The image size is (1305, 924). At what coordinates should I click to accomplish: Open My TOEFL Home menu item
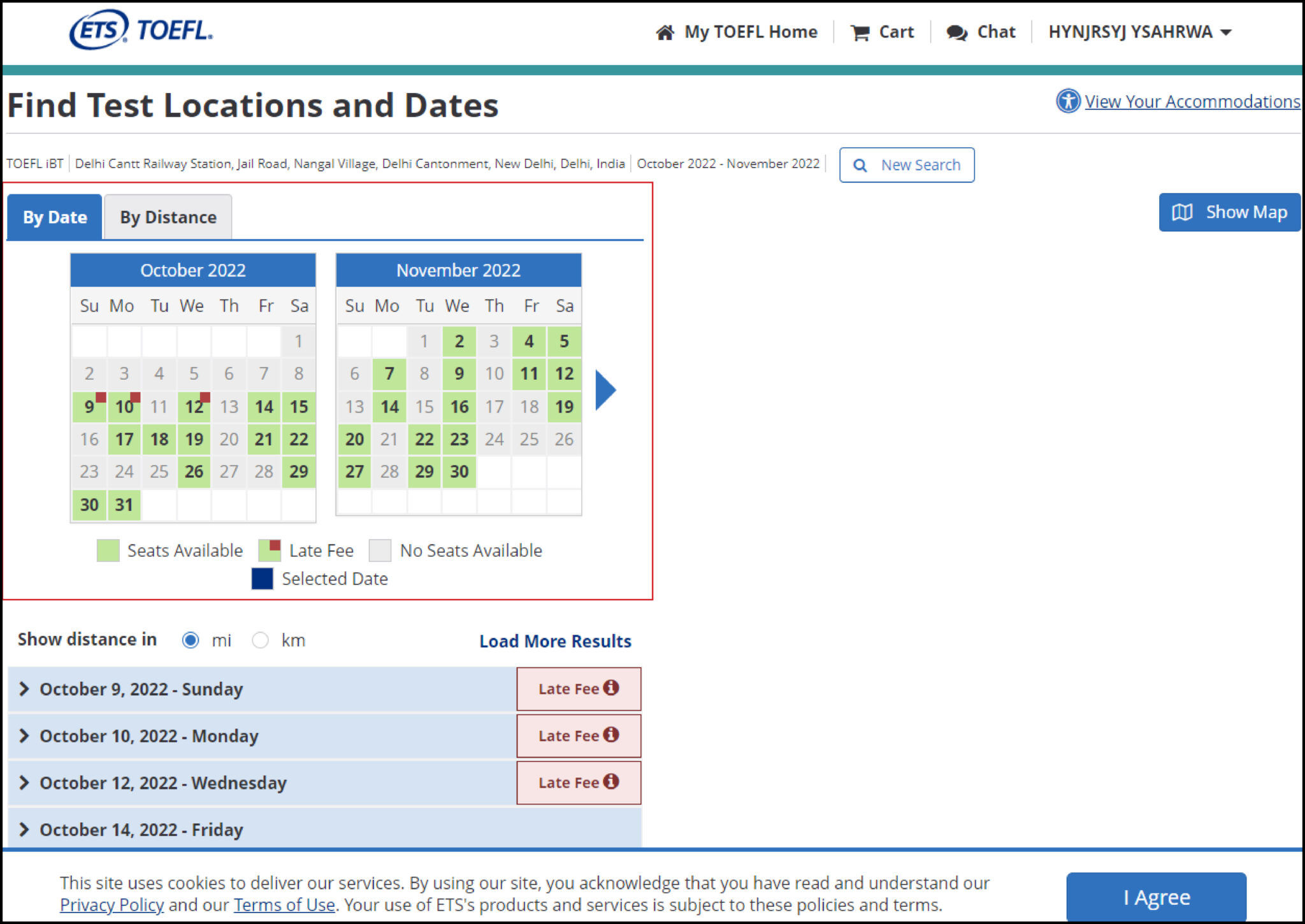737,32
